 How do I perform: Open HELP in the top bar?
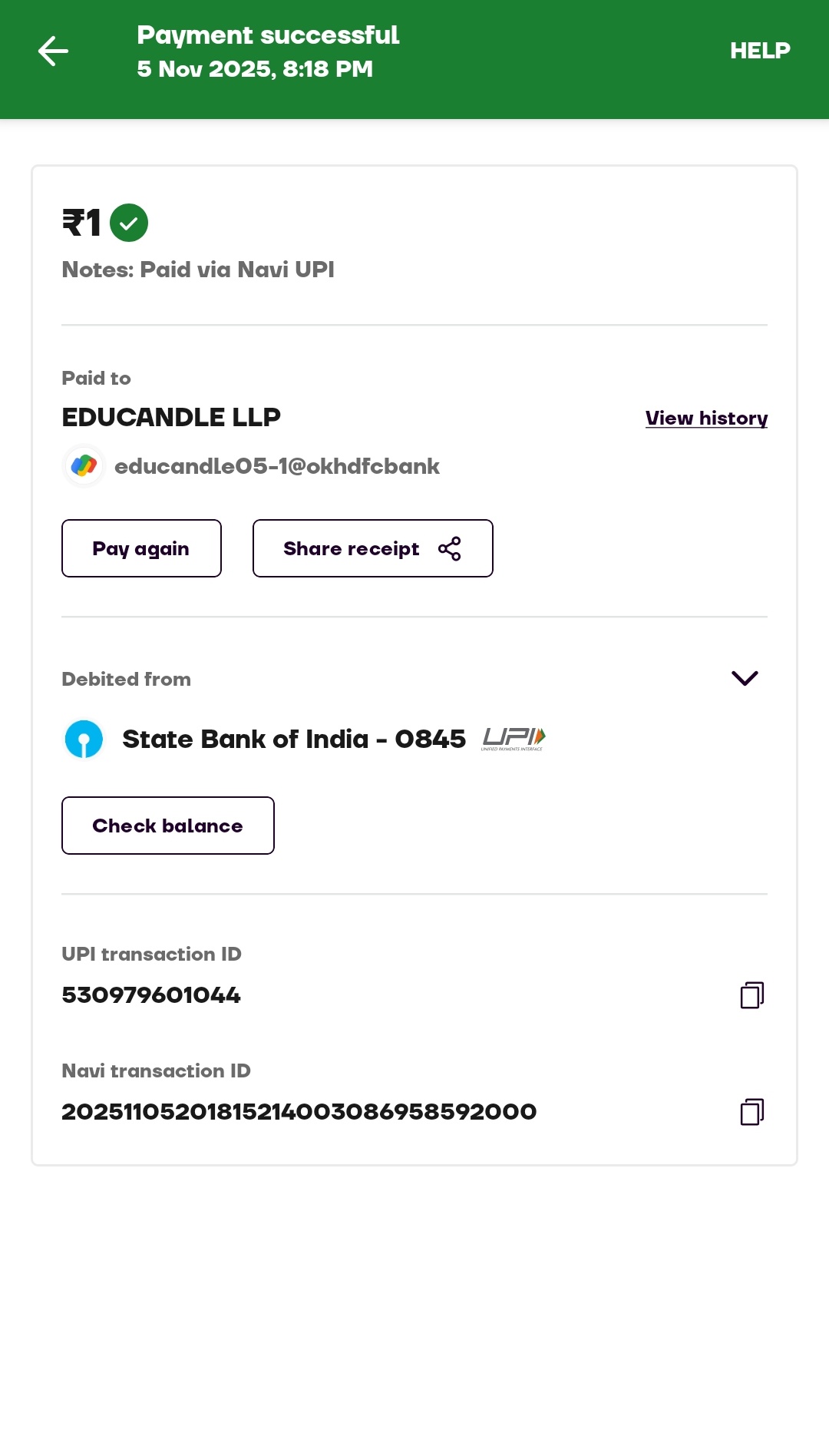click(x=760, y=51)
